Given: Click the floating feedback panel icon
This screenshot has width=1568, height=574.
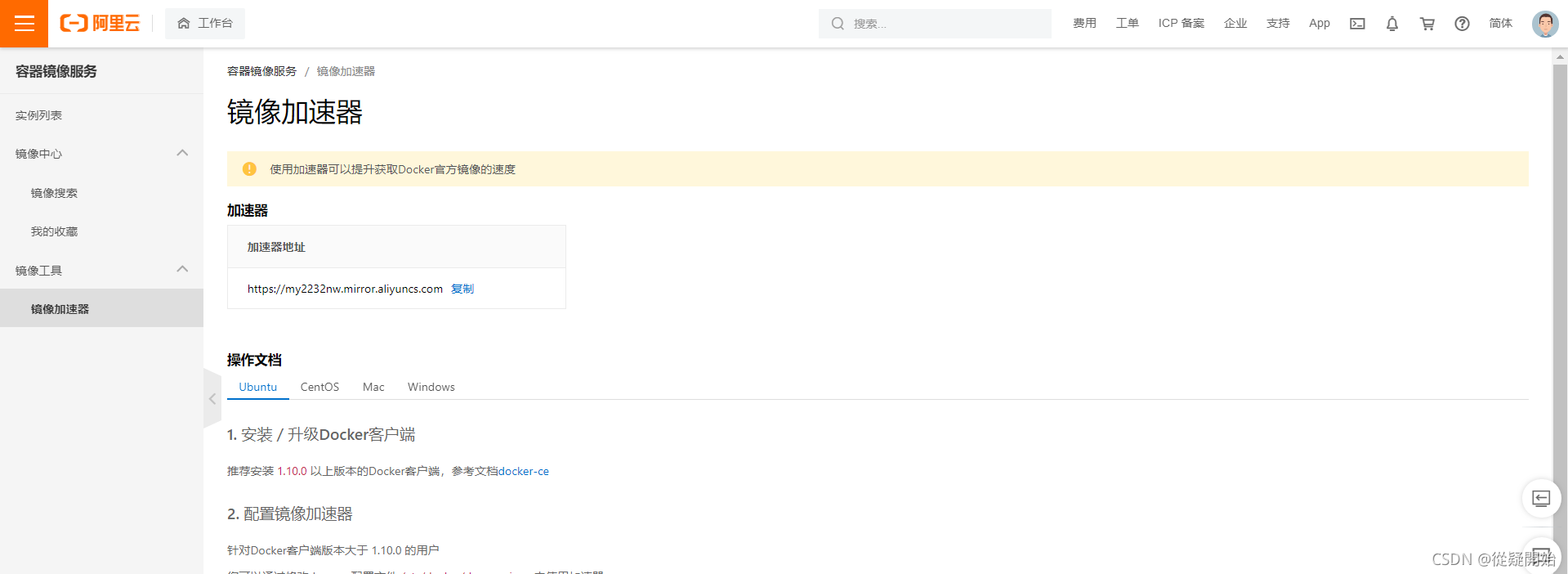Looking at the screenshot, I should [x=1541, y=498].
